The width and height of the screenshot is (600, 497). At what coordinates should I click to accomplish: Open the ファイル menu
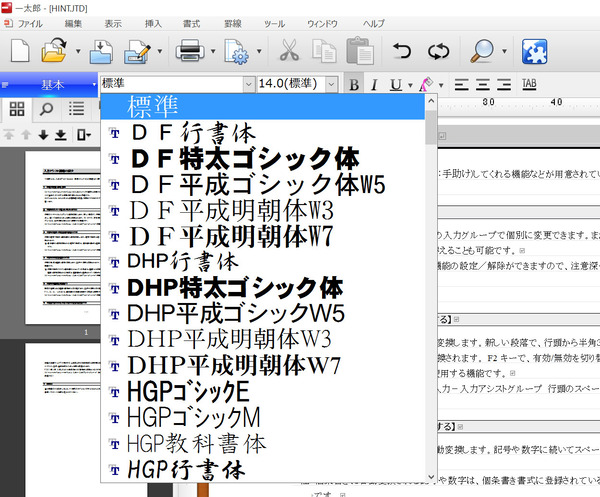(x=30, y=24)
